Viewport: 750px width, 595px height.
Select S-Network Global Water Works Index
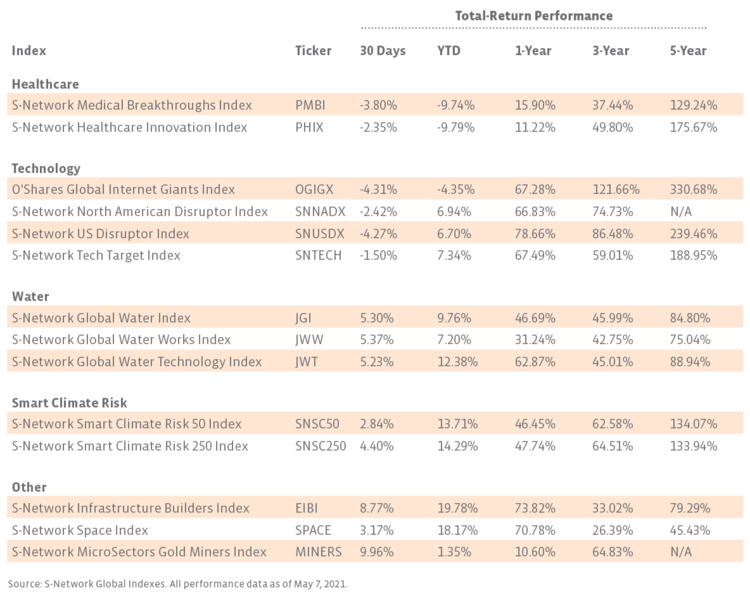coord(120,339)
